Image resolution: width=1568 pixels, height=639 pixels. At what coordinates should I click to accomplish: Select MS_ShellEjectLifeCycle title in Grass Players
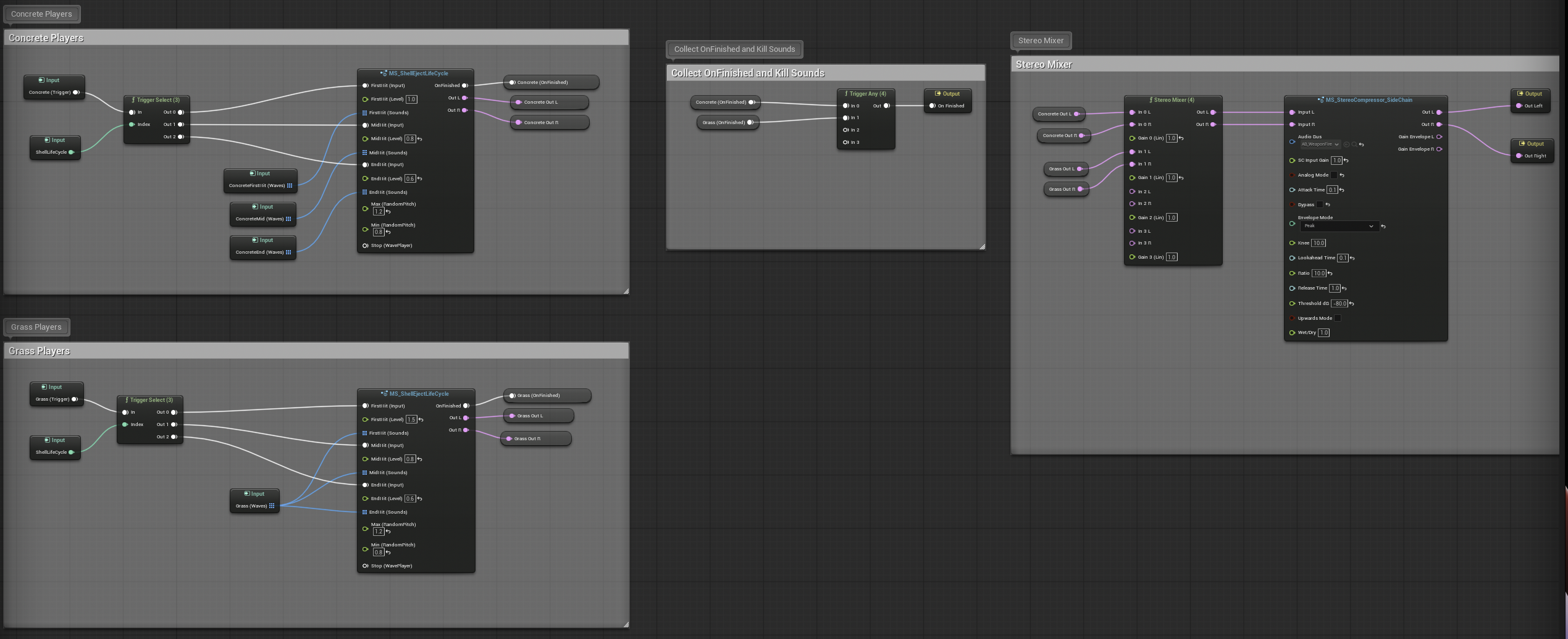pos(419,394)
